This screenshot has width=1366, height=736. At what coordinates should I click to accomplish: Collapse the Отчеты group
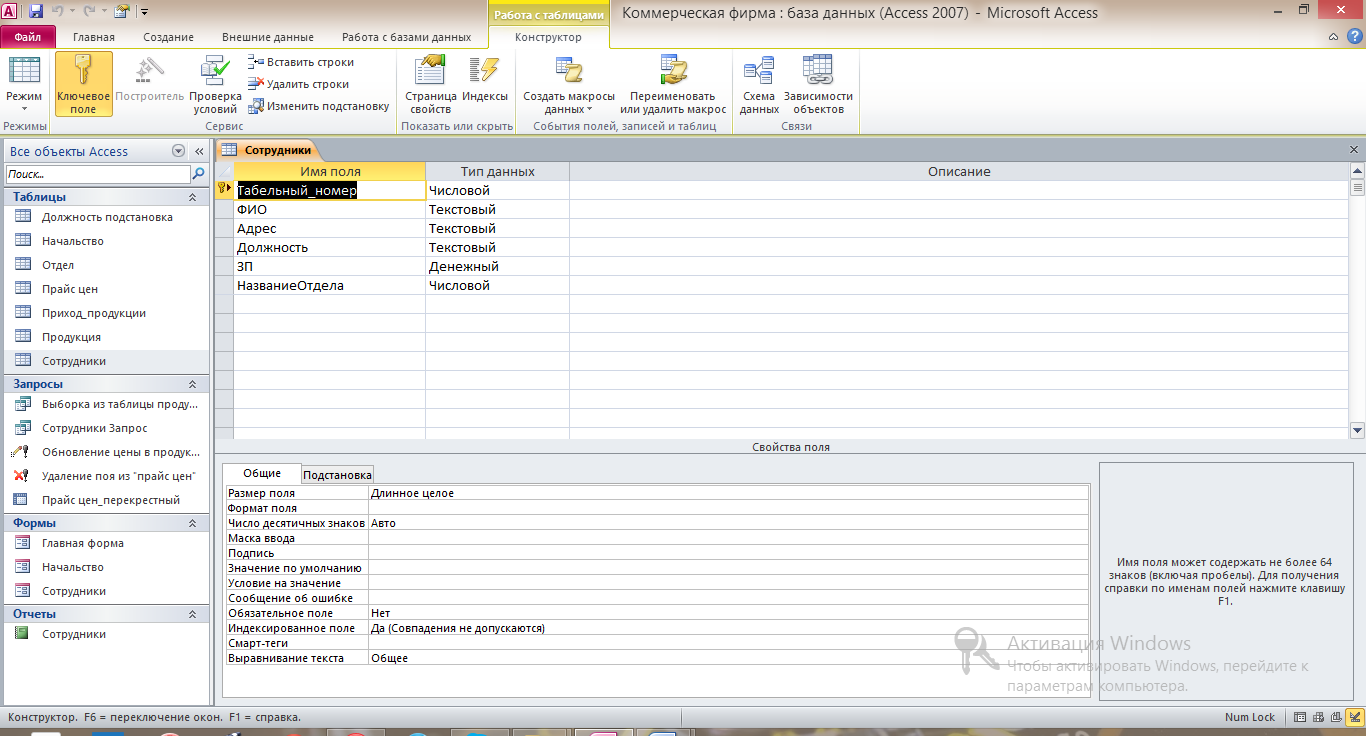pos(193,614)
